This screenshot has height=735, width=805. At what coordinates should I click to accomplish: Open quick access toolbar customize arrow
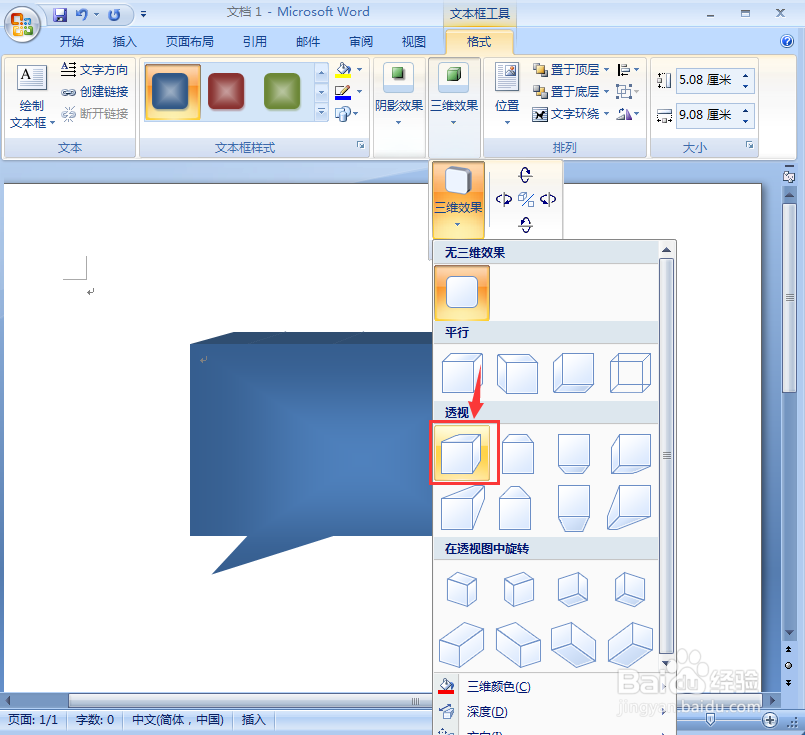pyautogui.click(x=143, y=14)
